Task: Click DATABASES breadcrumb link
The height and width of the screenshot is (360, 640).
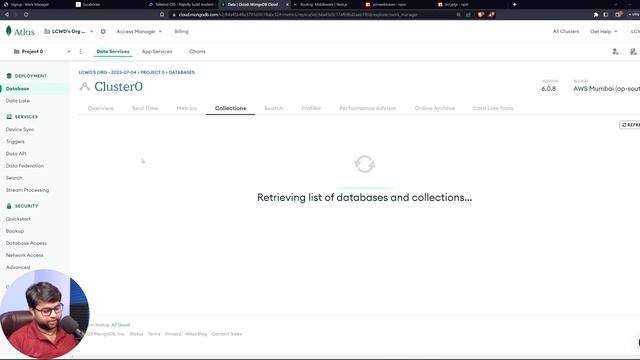Action: 182,72
